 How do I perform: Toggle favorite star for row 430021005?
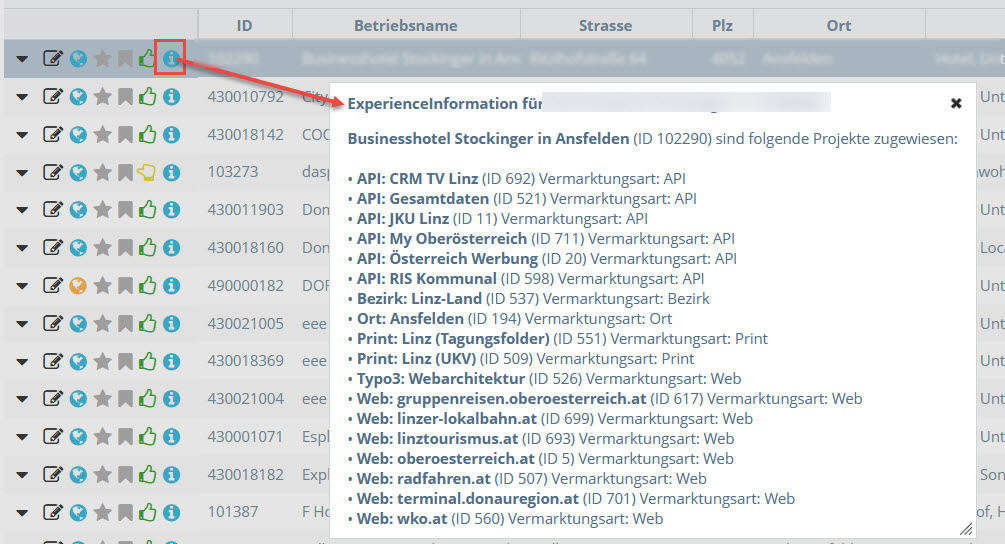[103, 323]
